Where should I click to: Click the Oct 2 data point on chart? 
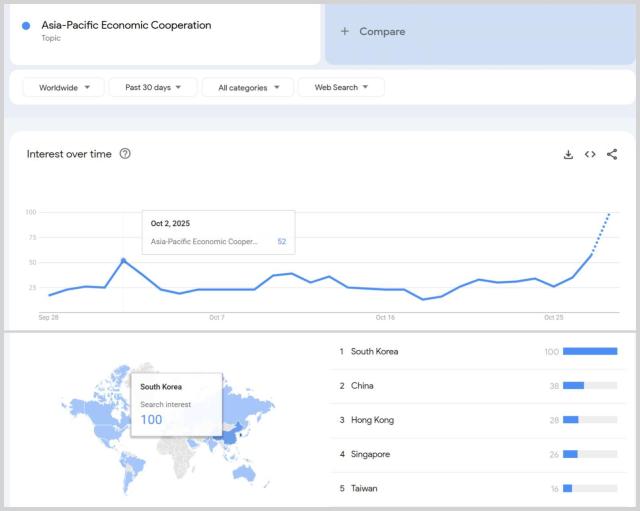click(x=123, y=260)
